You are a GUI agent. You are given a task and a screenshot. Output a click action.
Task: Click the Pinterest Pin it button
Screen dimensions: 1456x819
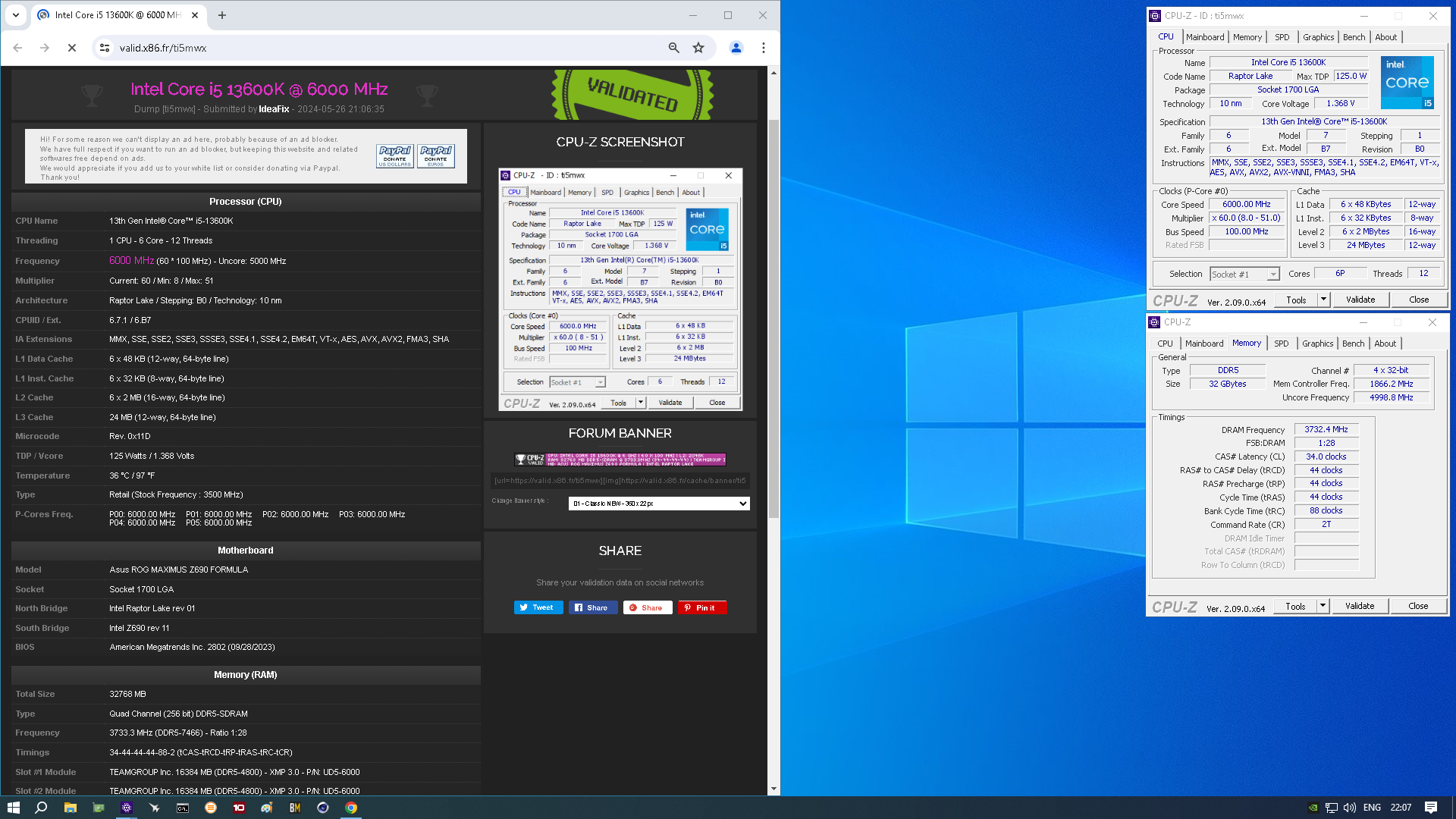702,607
